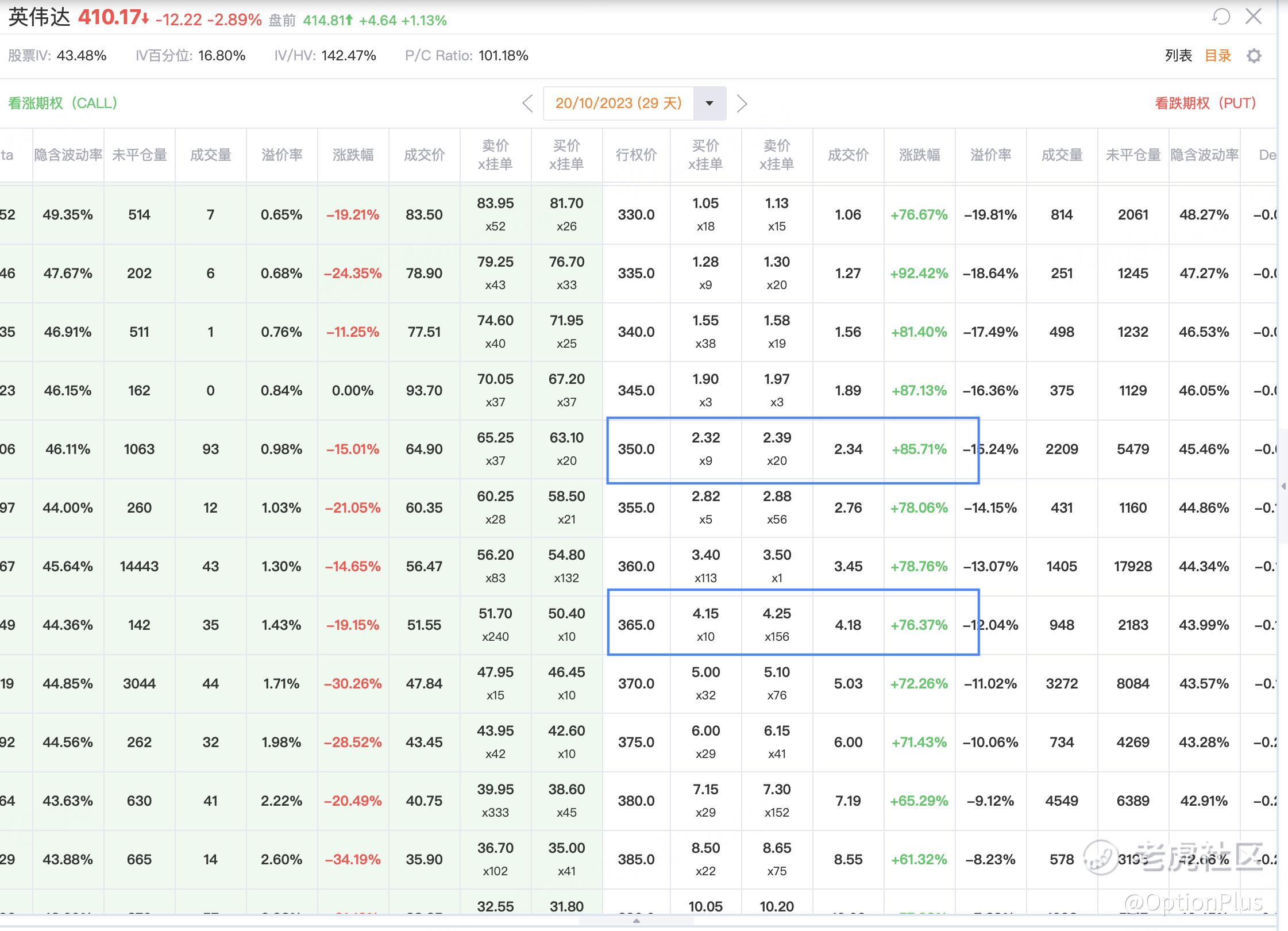Click call open interest 14443 cell
Image resolution: width=1288 pixels, height=931 pixels.
(x=140, y=567)
